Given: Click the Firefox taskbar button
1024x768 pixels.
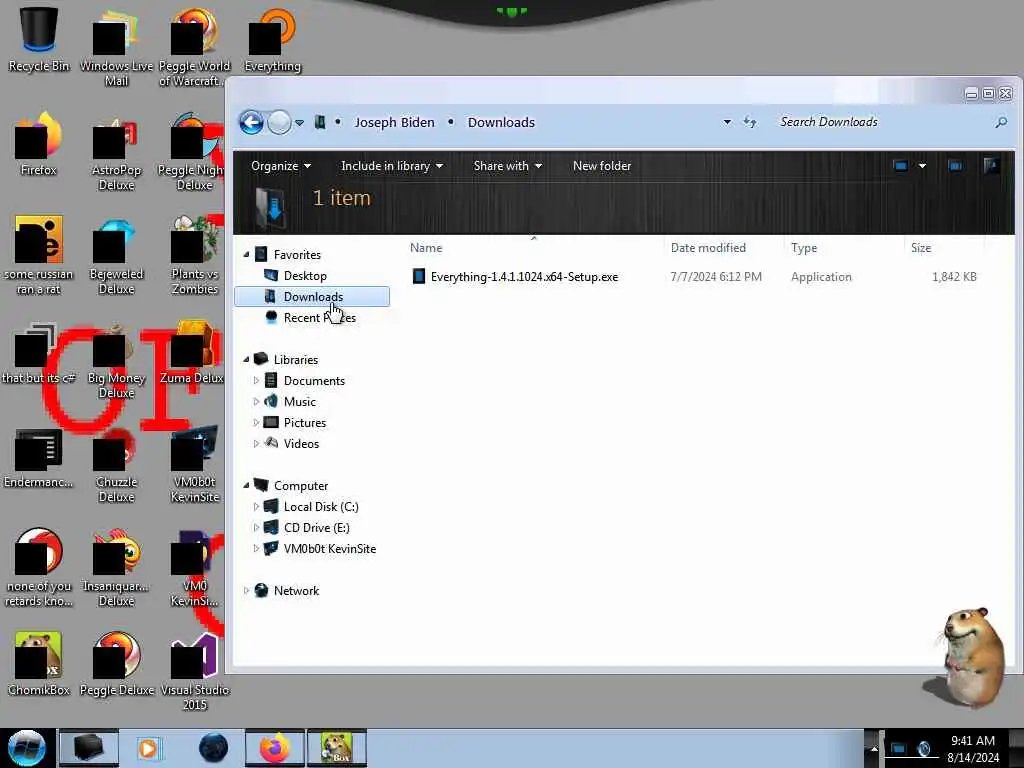Looking at the screenshot, I should (x=275, y=748).
